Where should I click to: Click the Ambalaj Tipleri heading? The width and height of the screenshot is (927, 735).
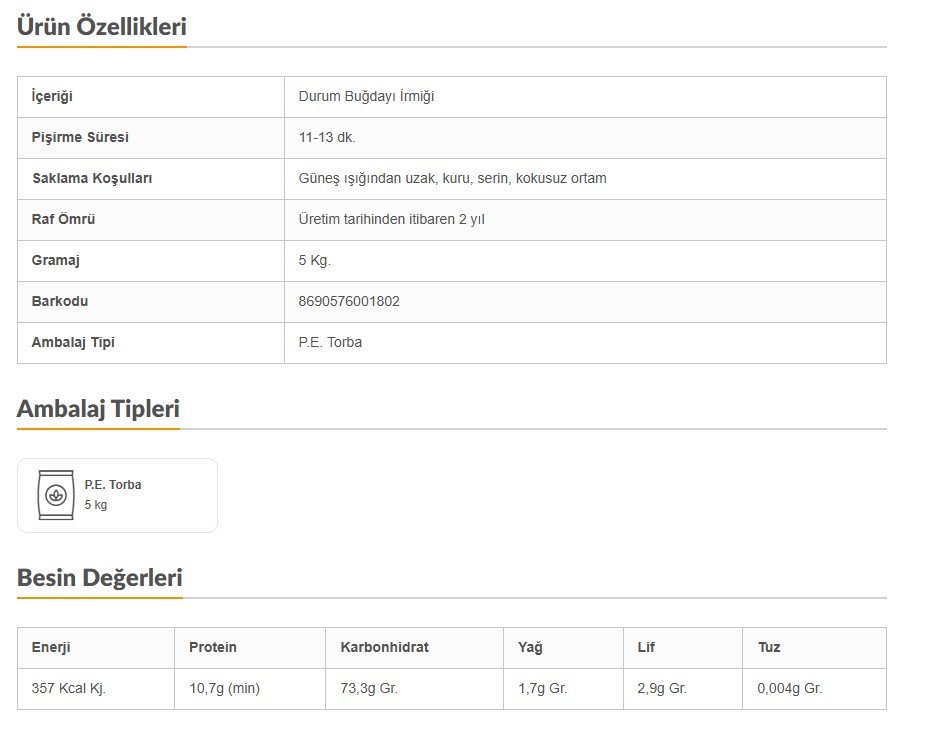pyautogui.click(x=98, y=409)
